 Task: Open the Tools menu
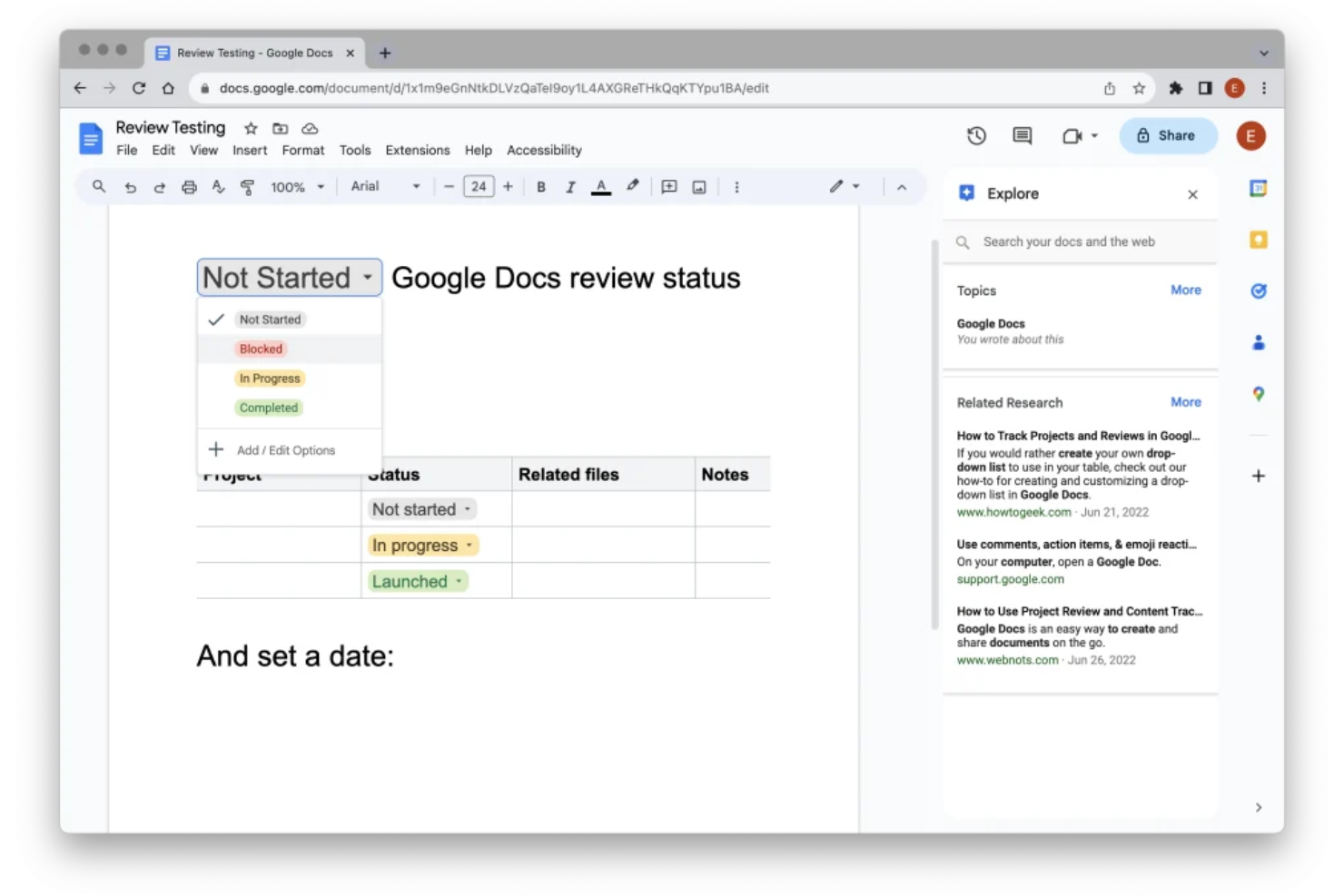click(355, 150)
